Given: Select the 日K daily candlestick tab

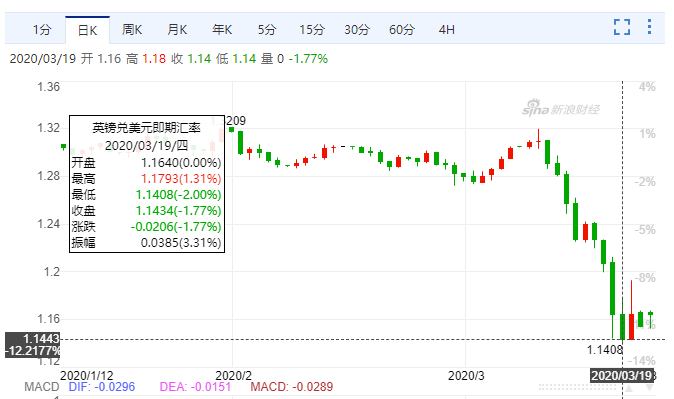Looking at the screenshot, I should 87,30.
